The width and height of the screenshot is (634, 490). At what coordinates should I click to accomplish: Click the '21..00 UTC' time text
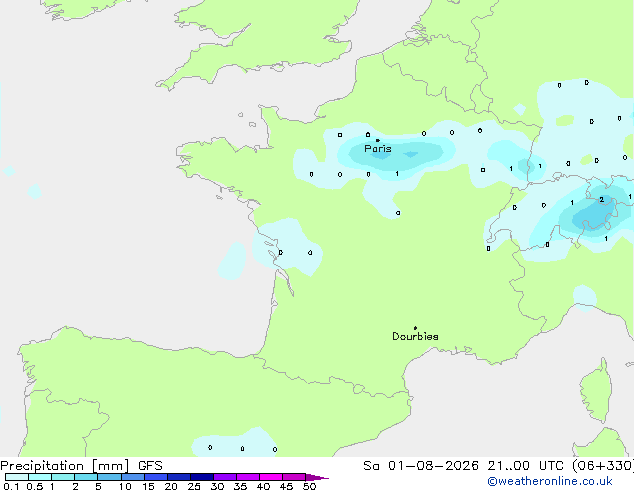pos(525,466)
